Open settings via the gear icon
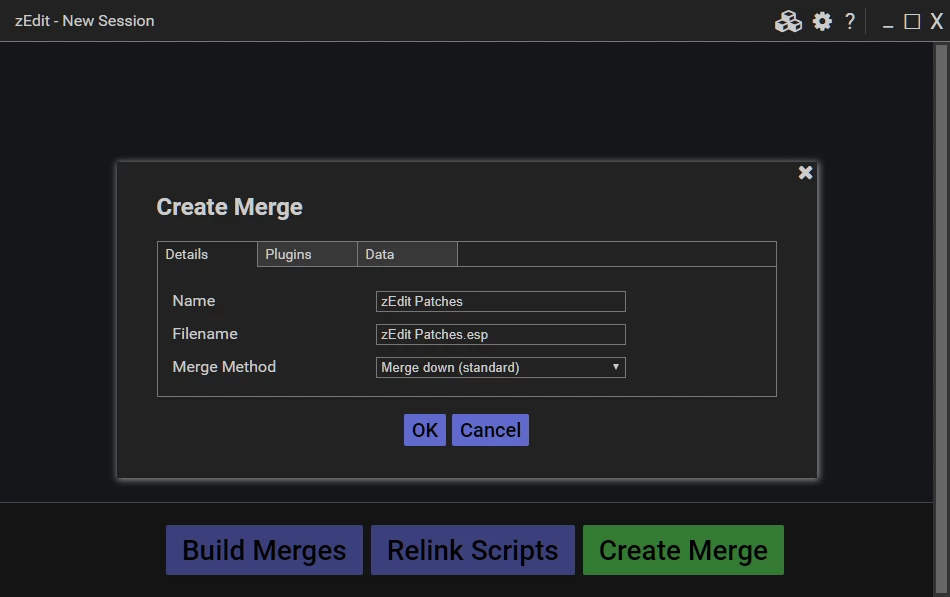Screen dimensions: 950x597 click(x=822, y=21)
